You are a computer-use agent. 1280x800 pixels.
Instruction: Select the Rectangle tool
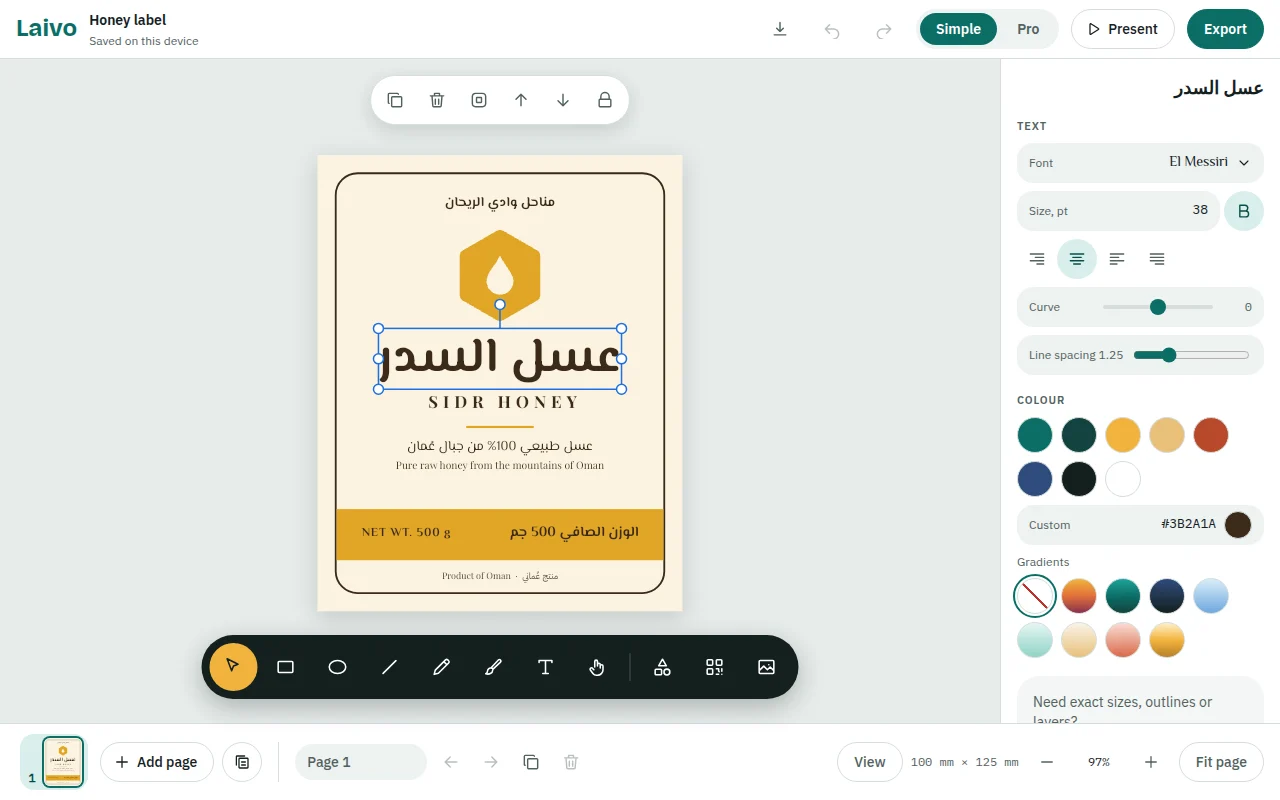286,667
